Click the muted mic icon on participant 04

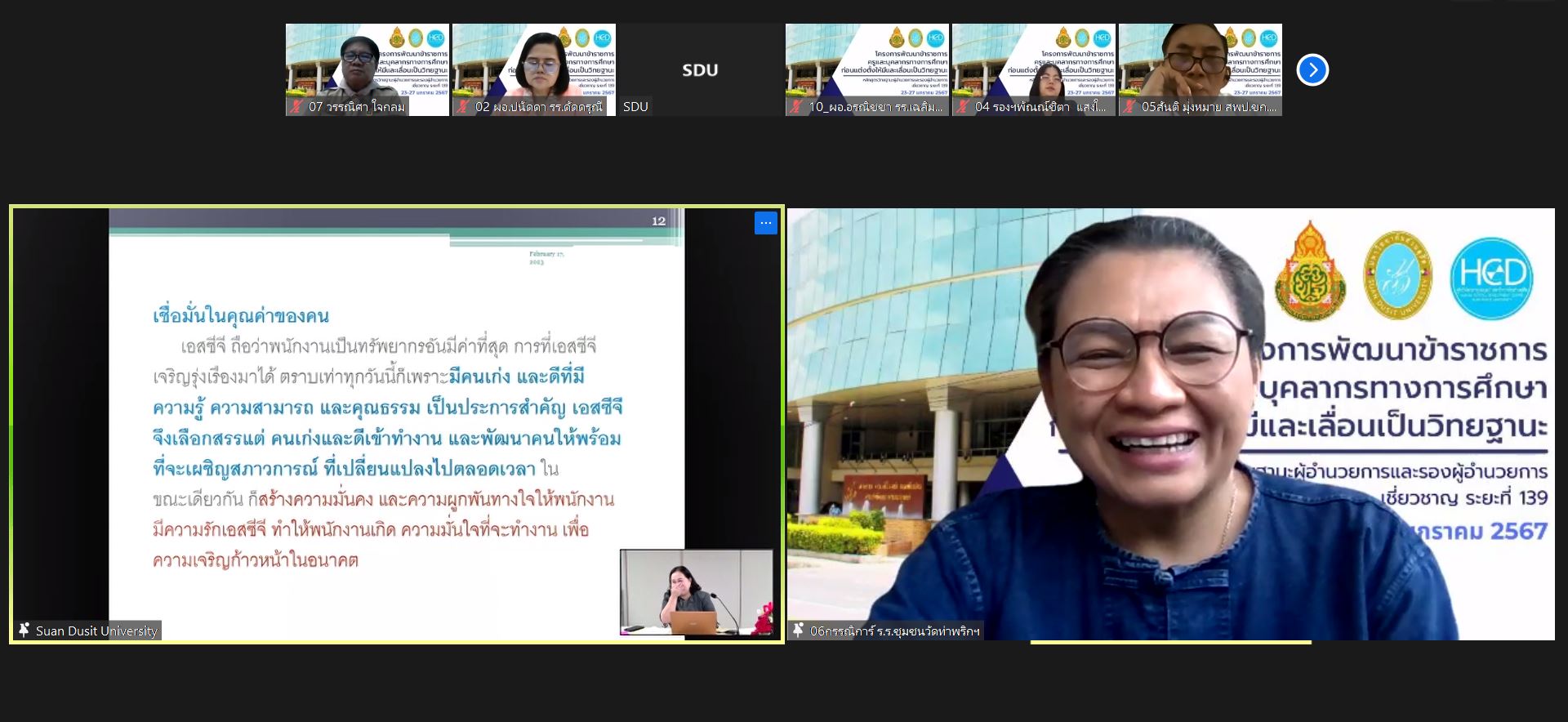click(x=963, y=107)
